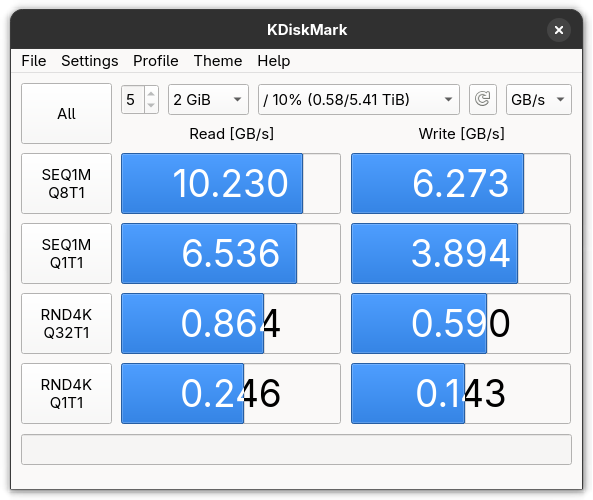This screenshot has height=500, width=593.
Task: Click the Read [GB/s] column header
Action: [231, 134]
